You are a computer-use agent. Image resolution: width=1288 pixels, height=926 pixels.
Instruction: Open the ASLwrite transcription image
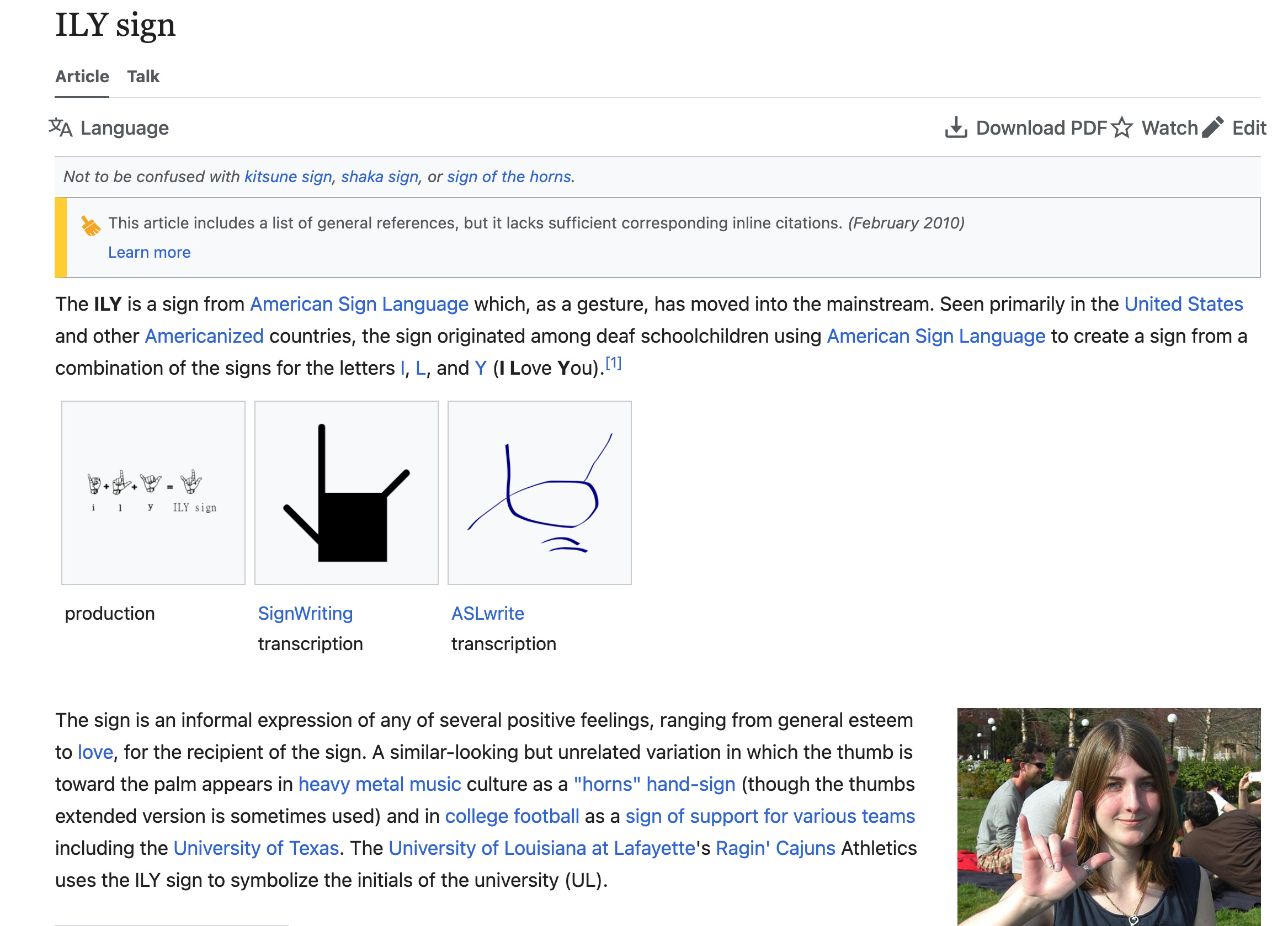[540, 492]
